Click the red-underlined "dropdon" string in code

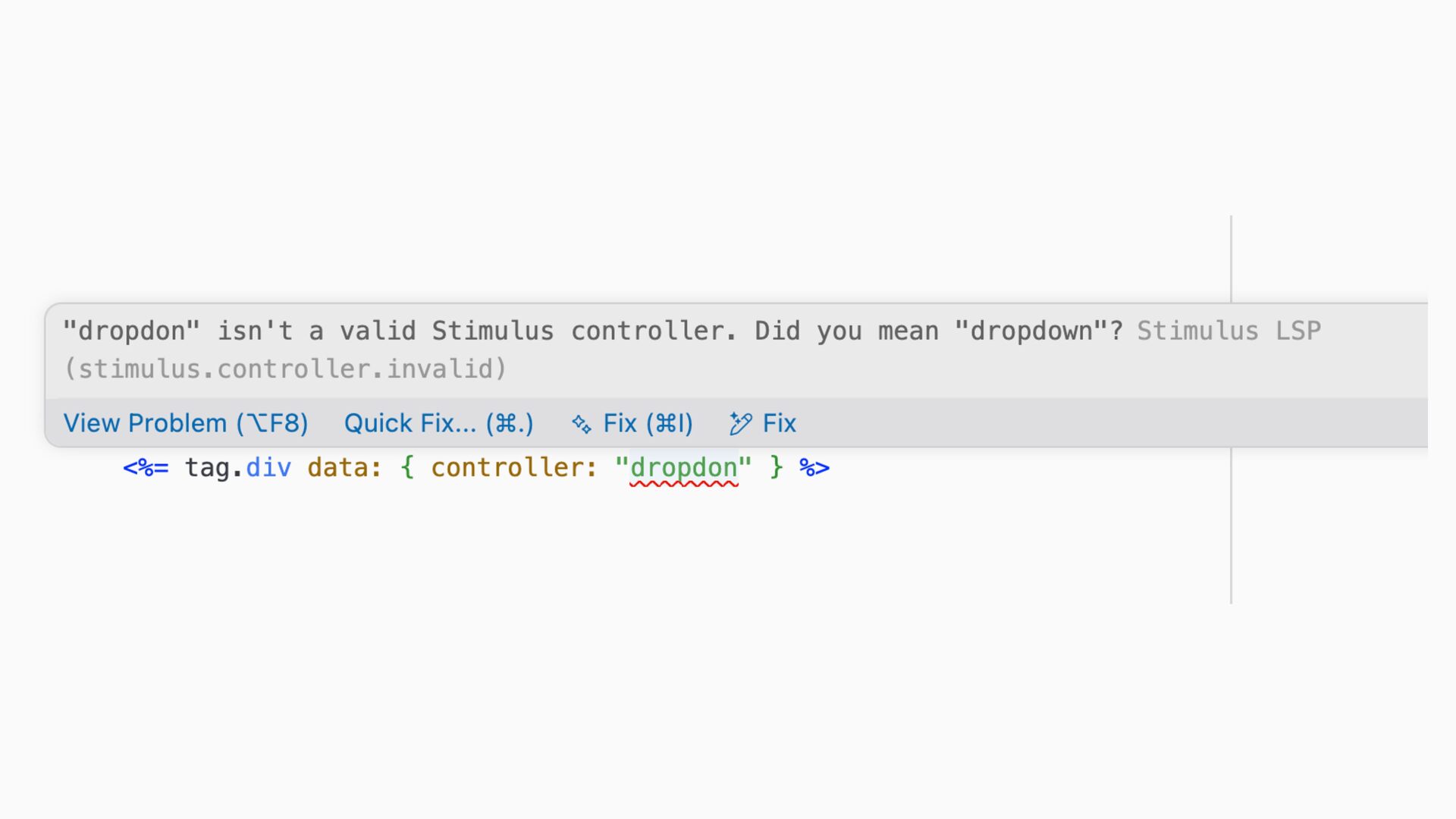pyautogui.click(x=683, y=468)
